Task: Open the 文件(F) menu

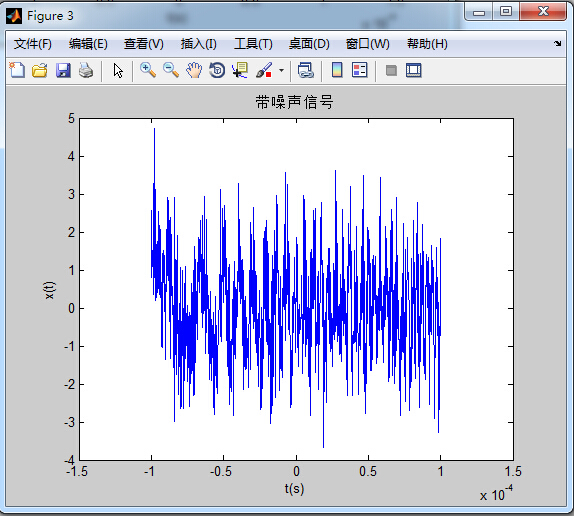Action: point(33,44)
